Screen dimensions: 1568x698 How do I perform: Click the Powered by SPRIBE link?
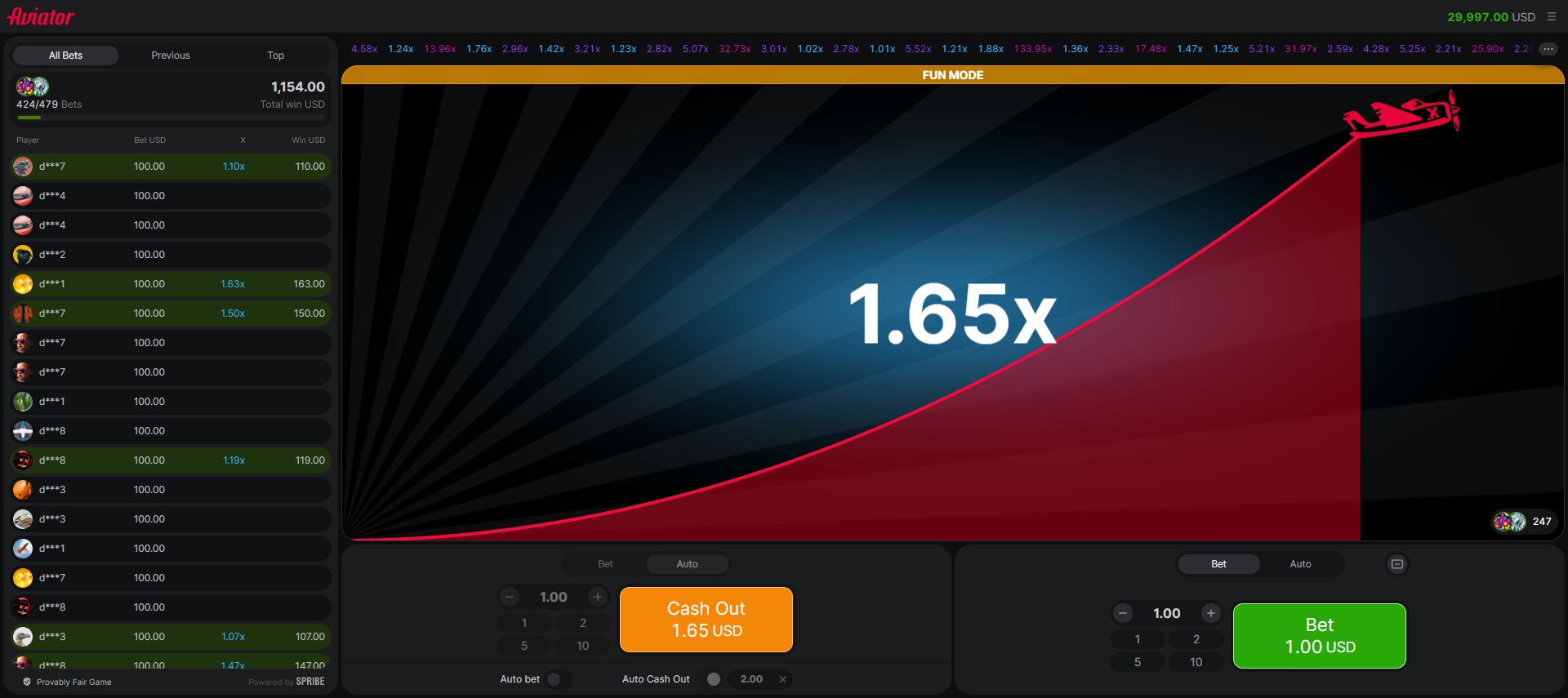[x=287, y=682]
